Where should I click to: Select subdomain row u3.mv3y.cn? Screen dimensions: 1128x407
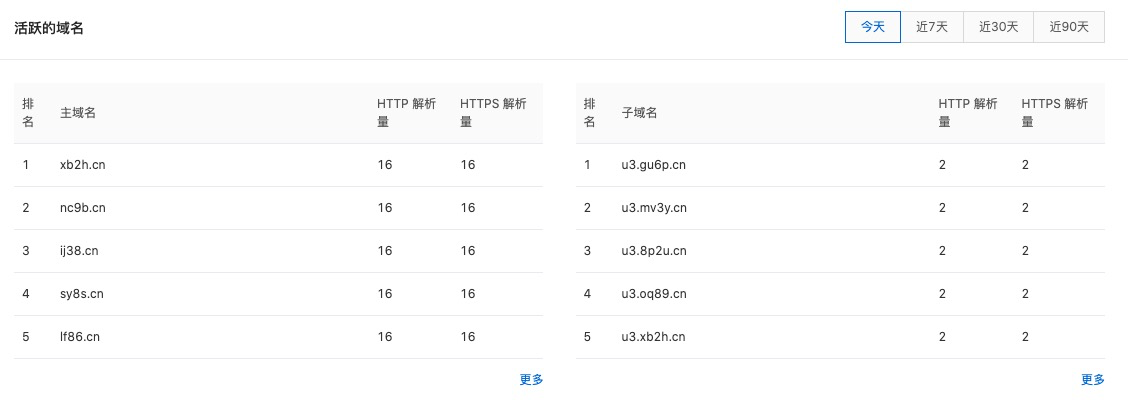[x=840, y=209]
